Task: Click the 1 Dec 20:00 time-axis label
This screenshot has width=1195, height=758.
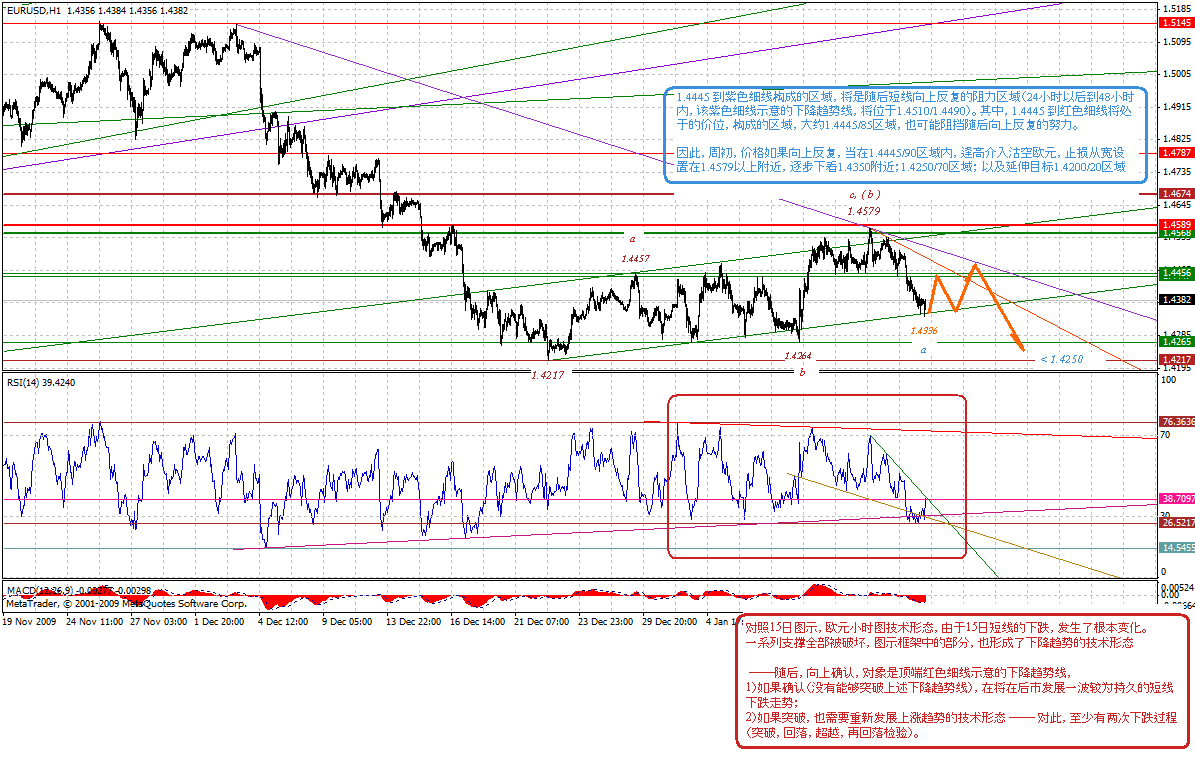Action: pyautogui.click(x=219, y=622)
